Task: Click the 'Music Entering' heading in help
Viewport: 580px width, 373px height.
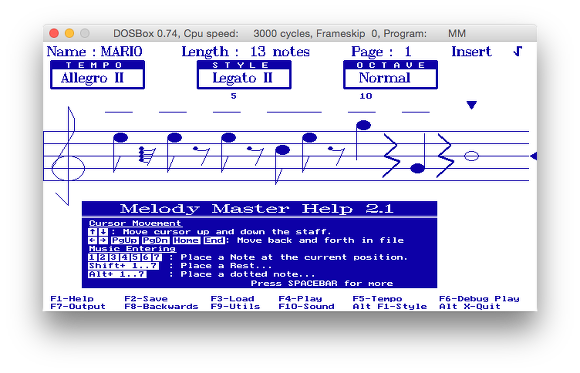Action: [132, 249]
